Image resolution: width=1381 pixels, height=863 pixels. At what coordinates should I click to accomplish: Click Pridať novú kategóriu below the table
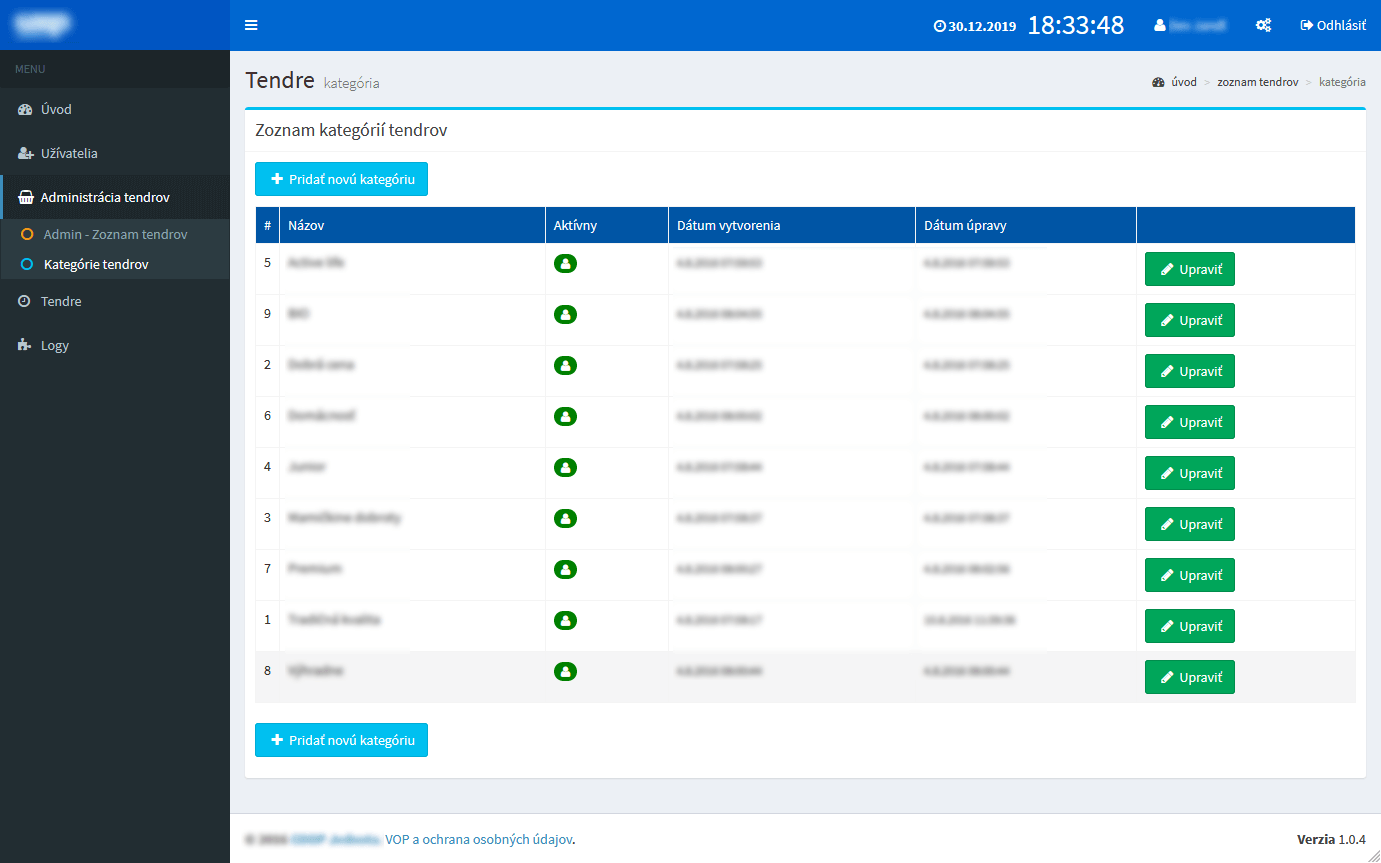point(341,740)
